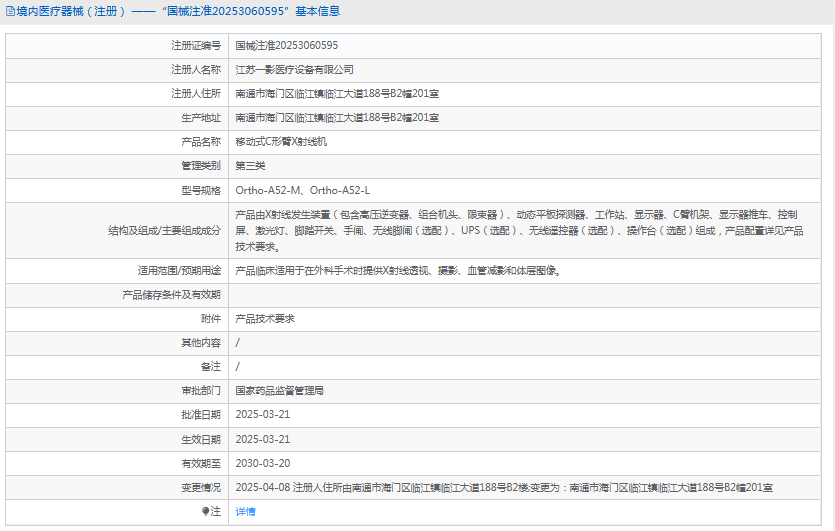Click the 其他内容 row label
The image size is (835, 531).
pyautogui.click(x=201, y=342)
